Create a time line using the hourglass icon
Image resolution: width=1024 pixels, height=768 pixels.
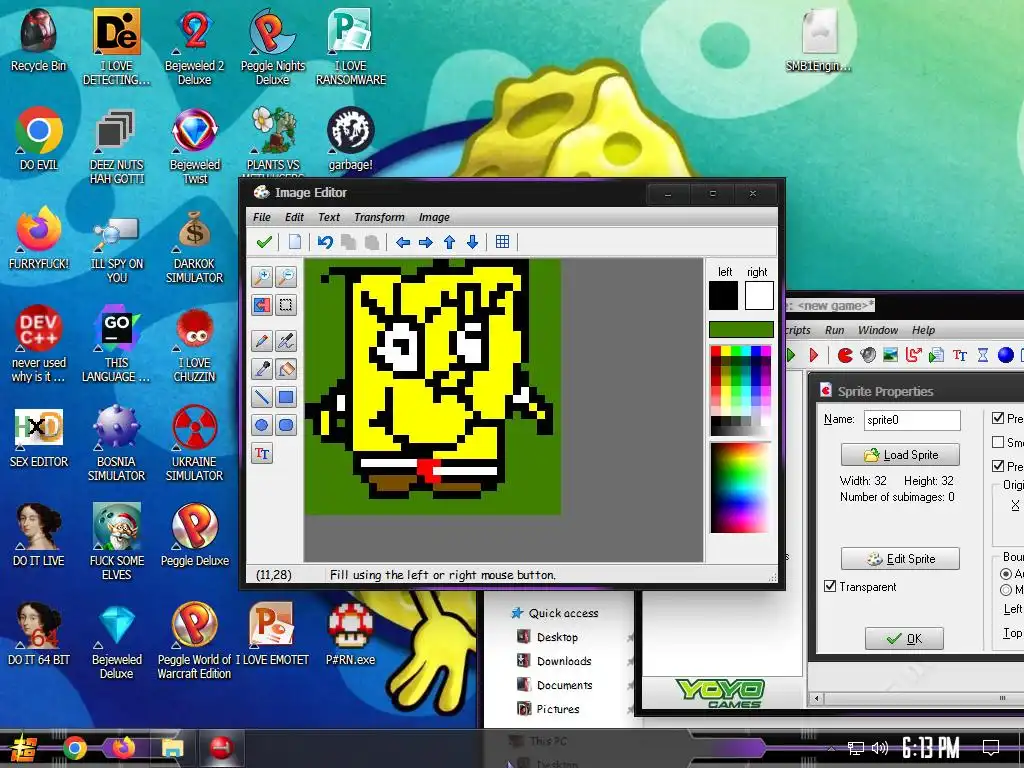(x=983, y=355)
